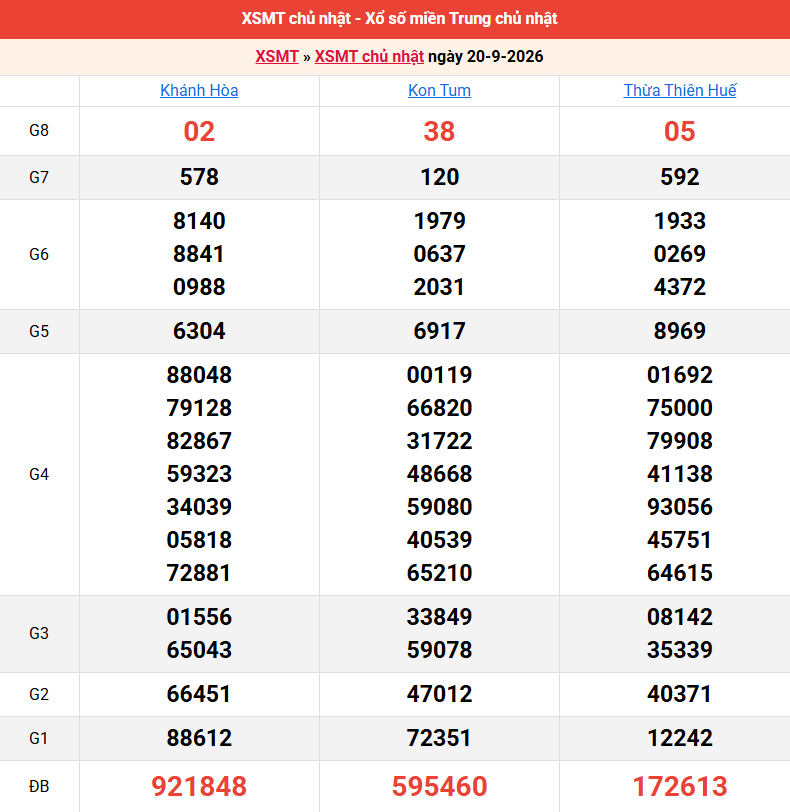Click G4 result 00119
The height and width of the screenshot is (812, 790).
tap(440, 375)
